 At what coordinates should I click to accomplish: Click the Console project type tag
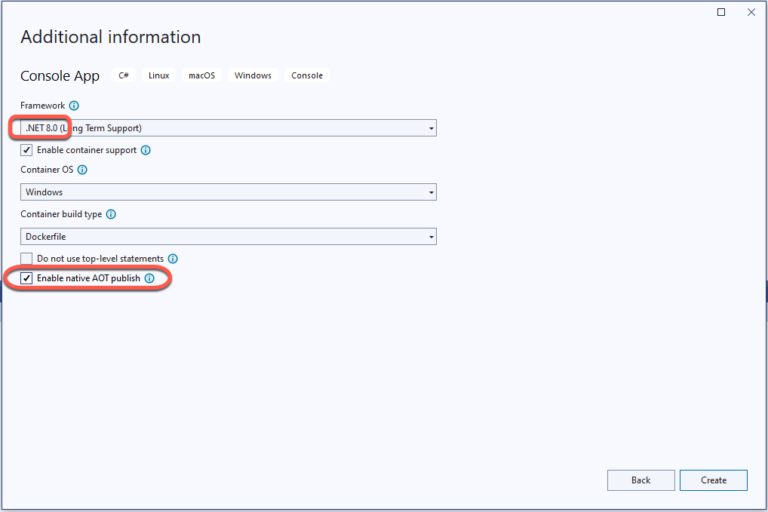point(307,76)
